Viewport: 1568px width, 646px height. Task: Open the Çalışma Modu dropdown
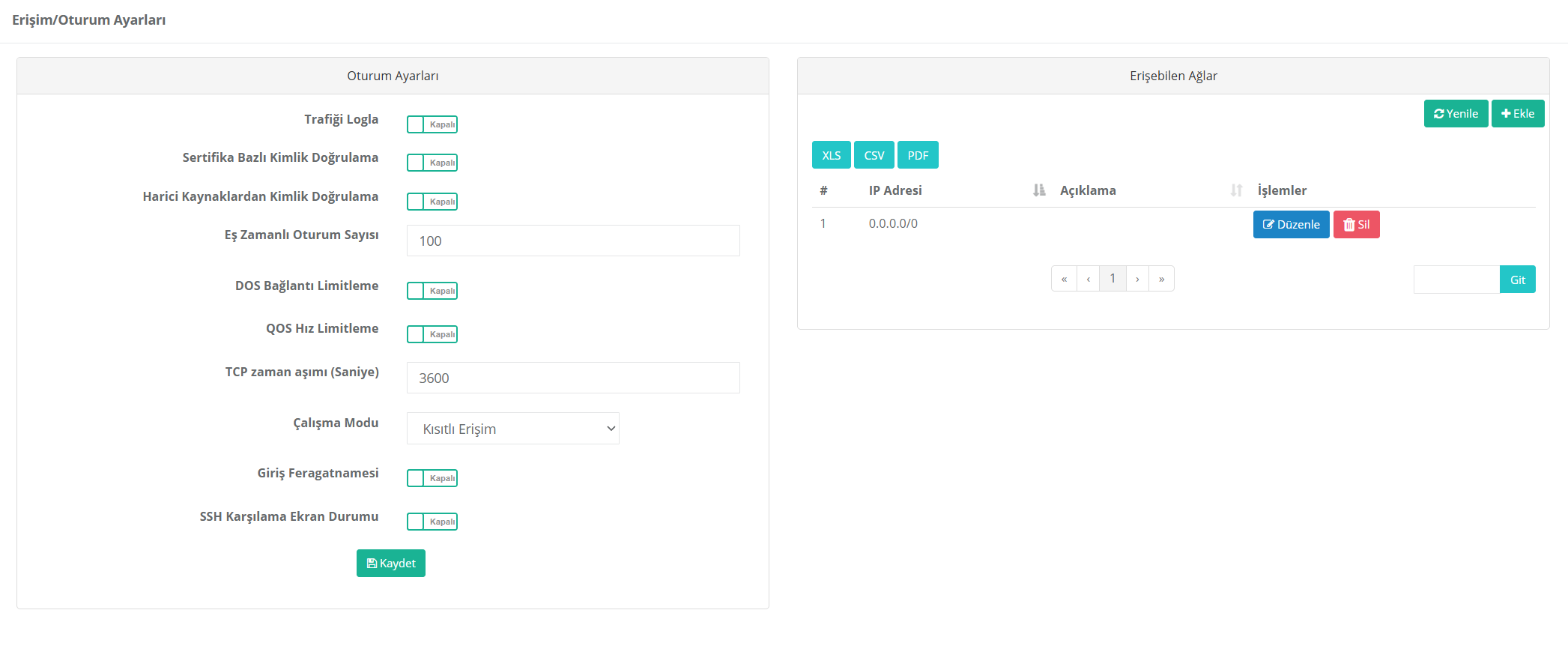pos(512,429)
